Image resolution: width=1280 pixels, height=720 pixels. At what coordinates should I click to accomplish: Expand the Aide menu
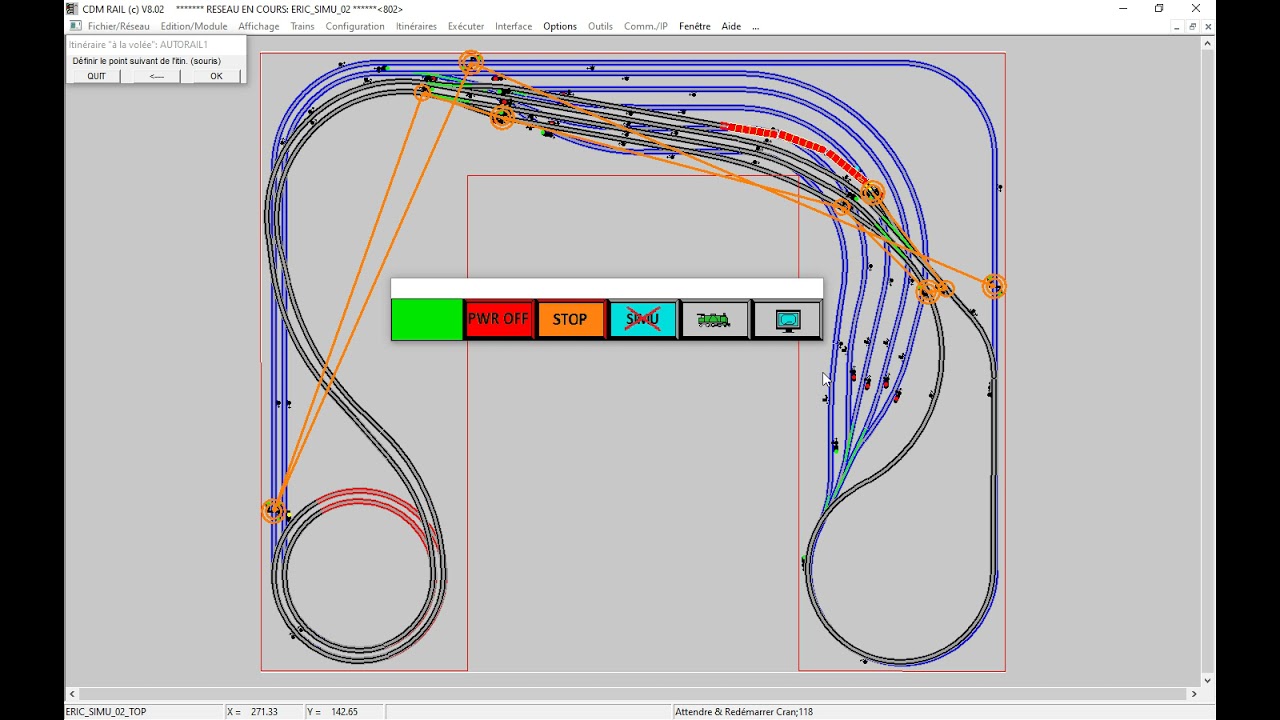point(731,26)
